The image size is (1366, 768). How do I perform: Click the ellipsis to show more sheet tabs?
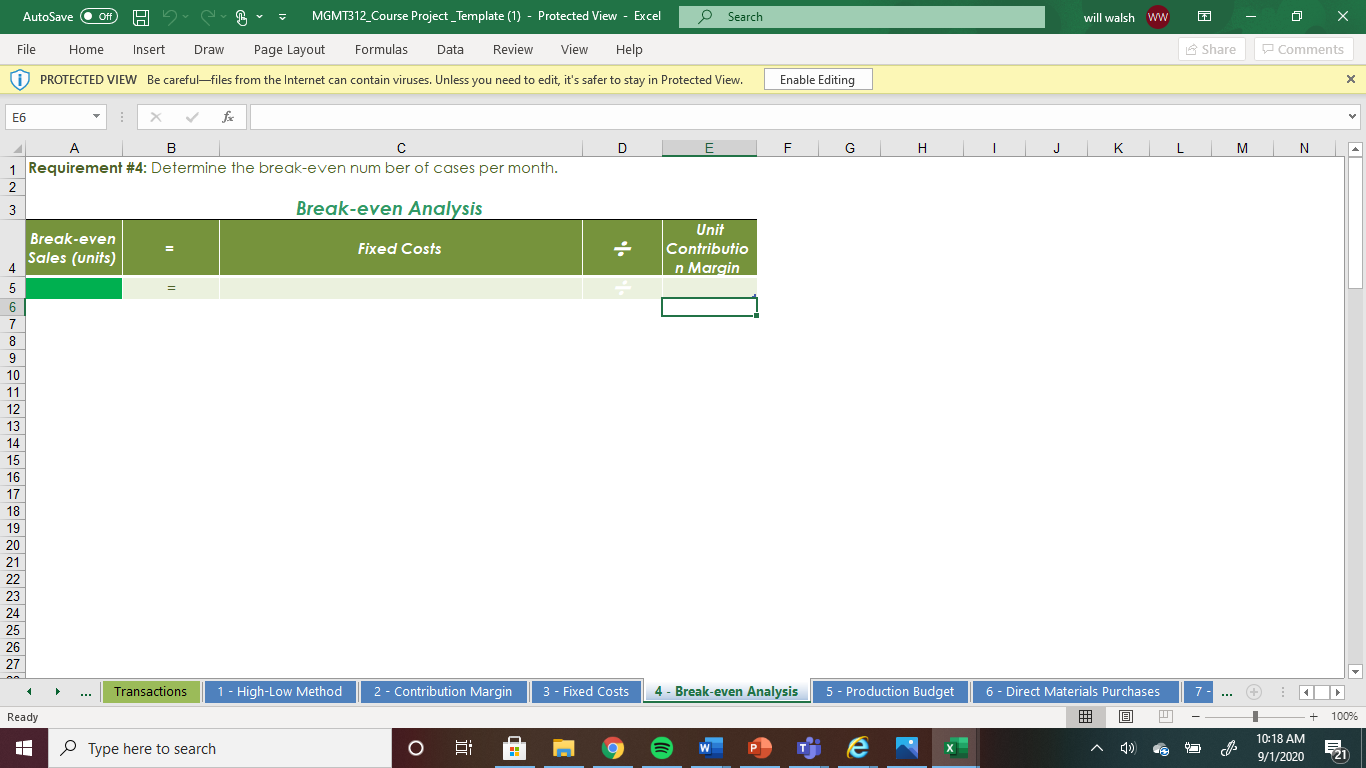pos(86,691)
